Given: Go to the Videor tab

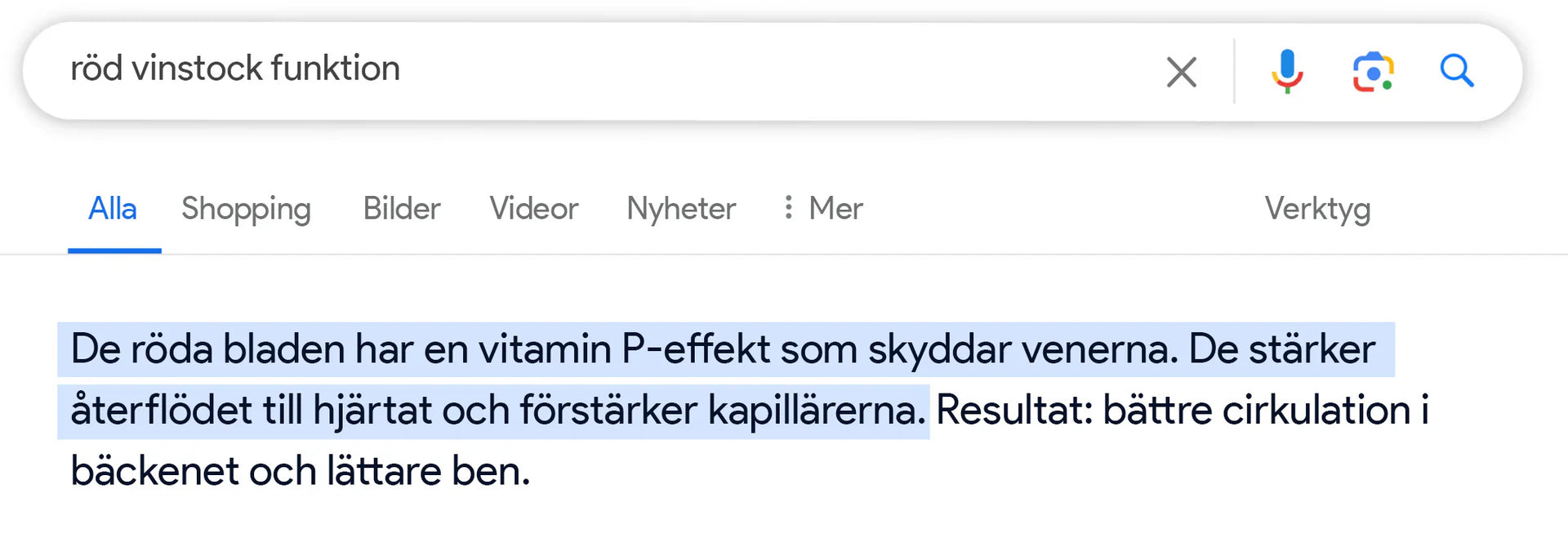Looking at the screenshot, I should click(533, 209).
